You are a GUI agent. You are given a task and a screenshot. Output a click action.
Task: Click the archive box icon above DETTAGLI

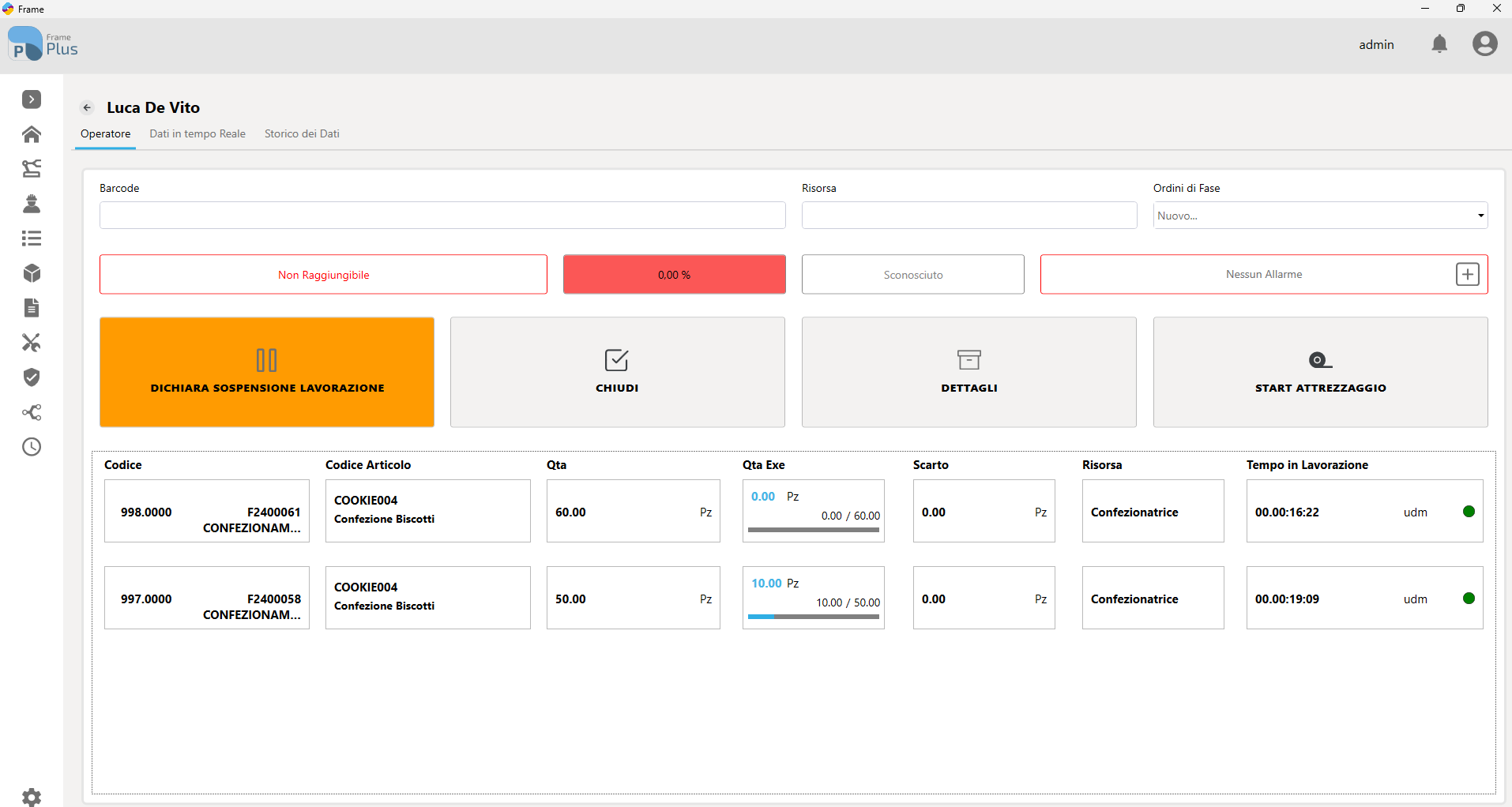coord(969,360)
